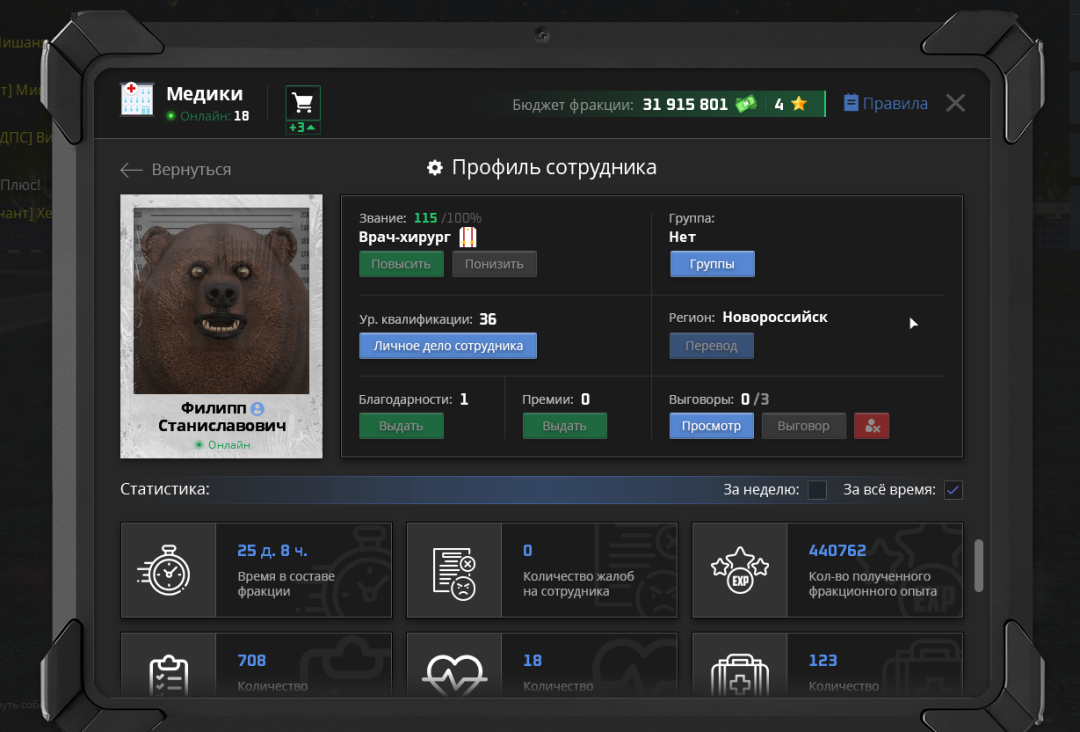Close the faction tablet window
Image resolution: width=1080 pixels, height=732 pixels.
(x=955, y=103)
